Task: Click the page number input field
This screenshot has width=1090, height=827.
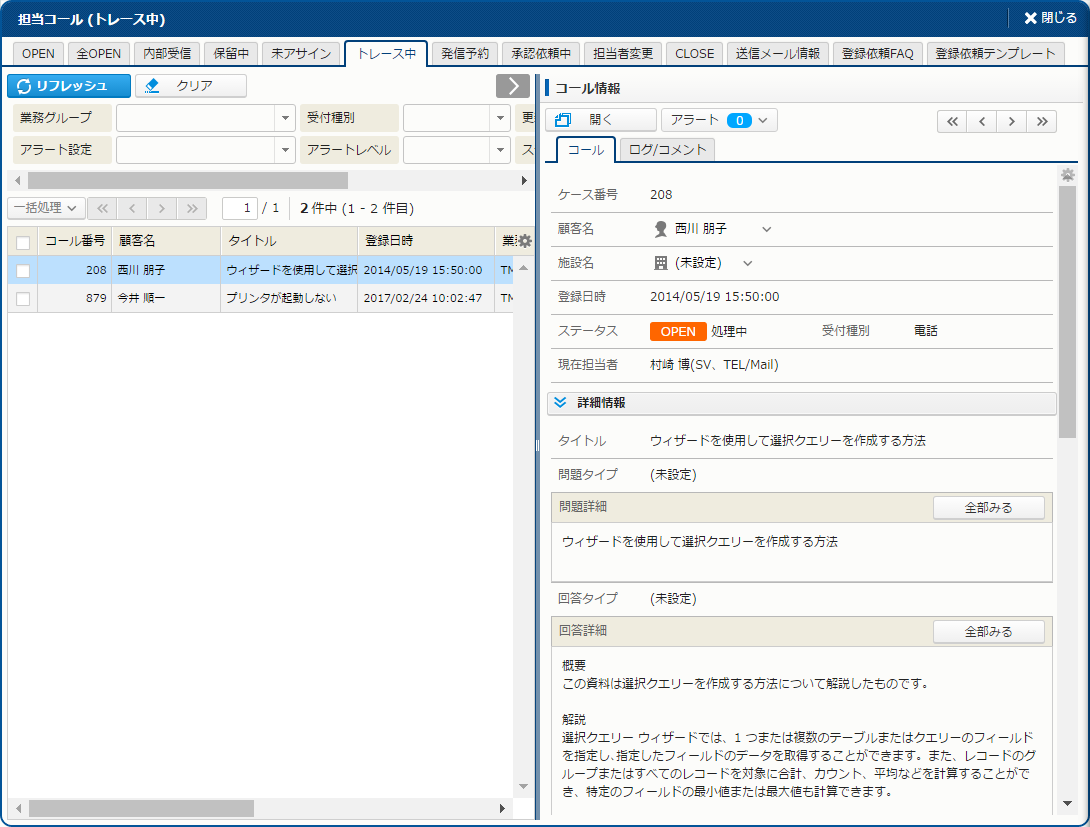Action: (x=240, y=208)
